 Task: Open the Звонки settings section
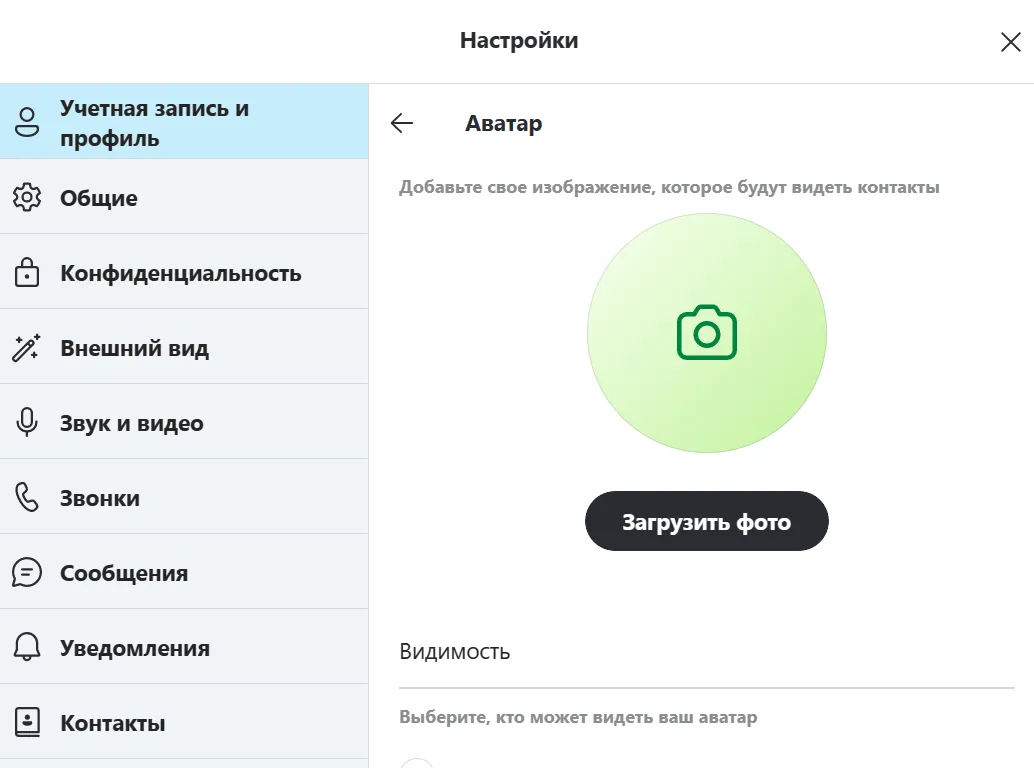pos(184,497)
